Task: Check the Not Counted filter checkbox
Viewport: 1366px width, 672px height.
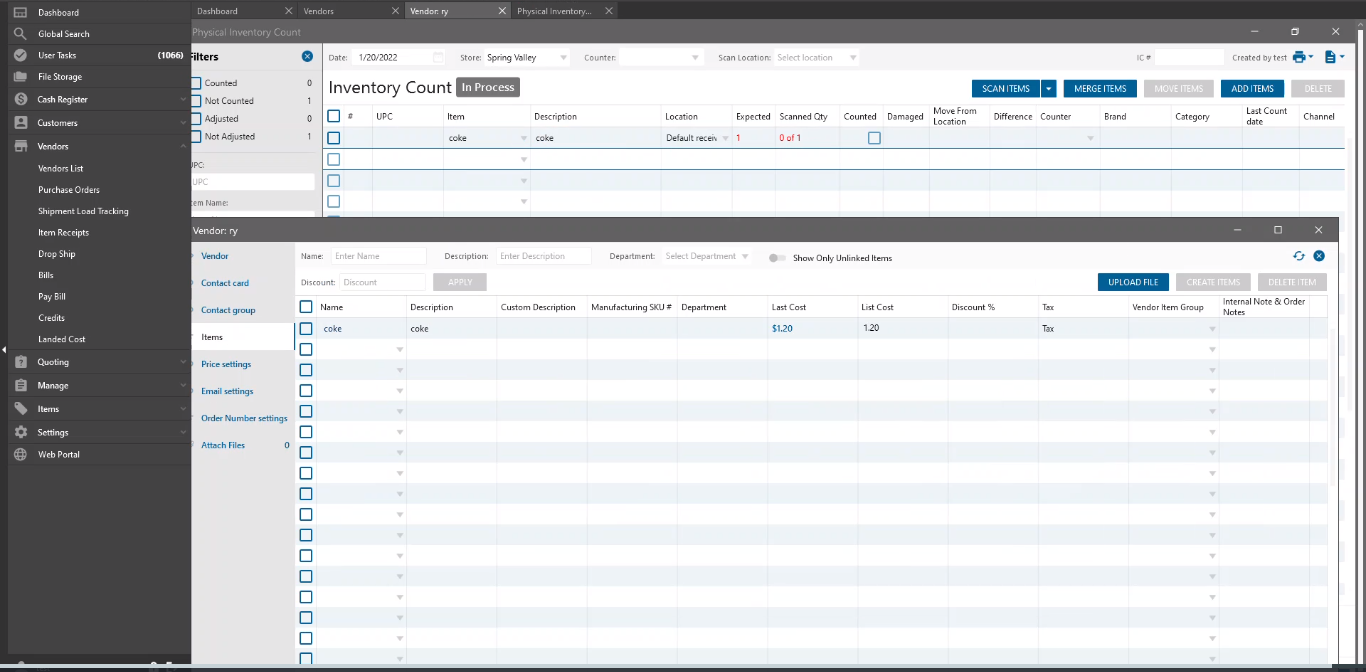Action: (x=197, y=101)
